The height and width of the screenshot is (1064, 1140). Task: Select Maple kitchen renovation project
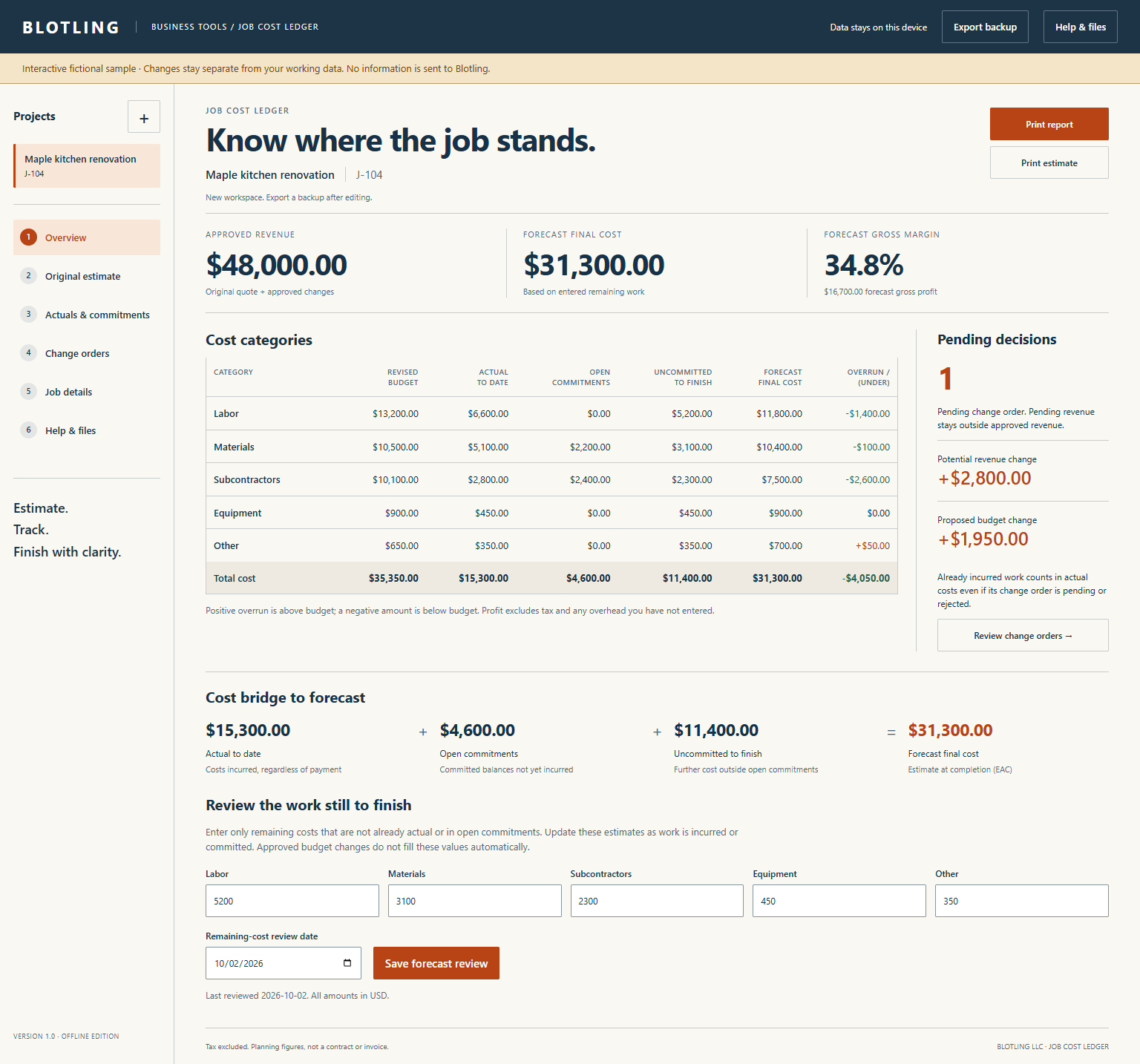pos(87,165)
